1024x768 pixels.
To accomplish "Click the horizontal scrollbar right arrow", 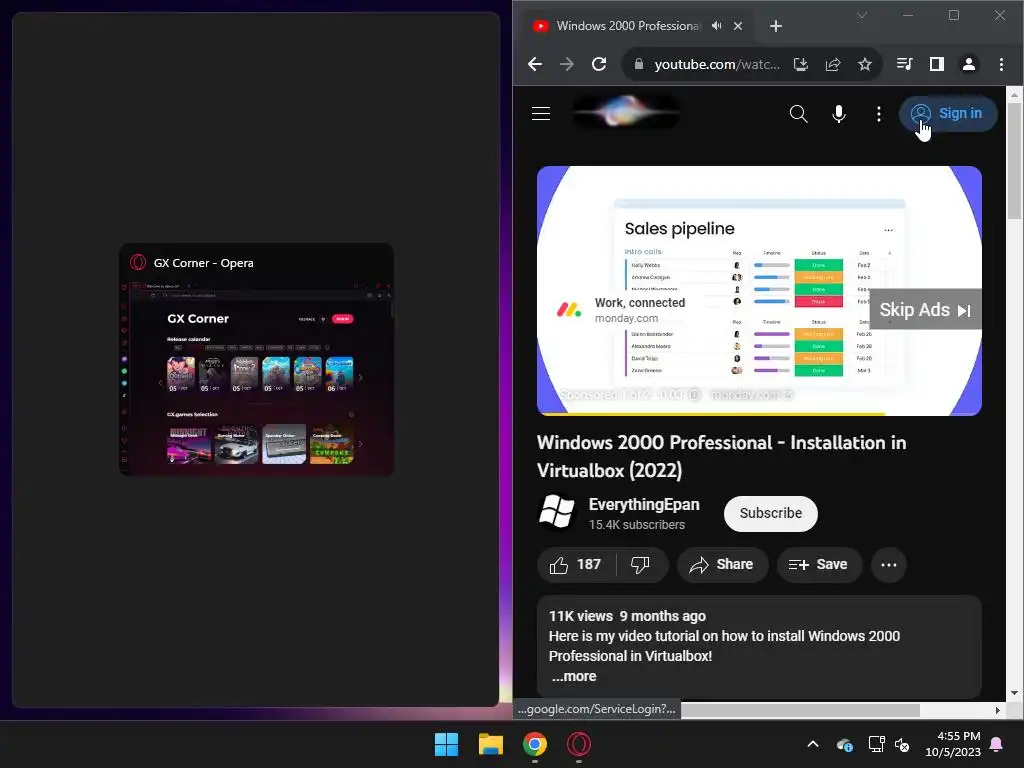I will (x=998, y=710).
